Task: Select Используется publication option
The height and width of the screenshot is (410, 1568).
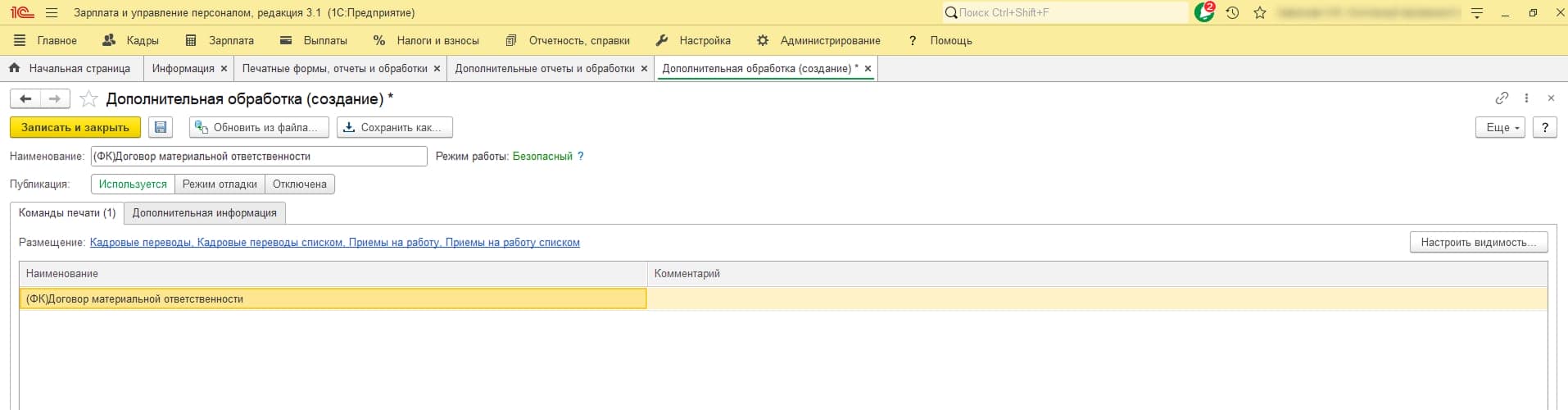Action: 133,184
